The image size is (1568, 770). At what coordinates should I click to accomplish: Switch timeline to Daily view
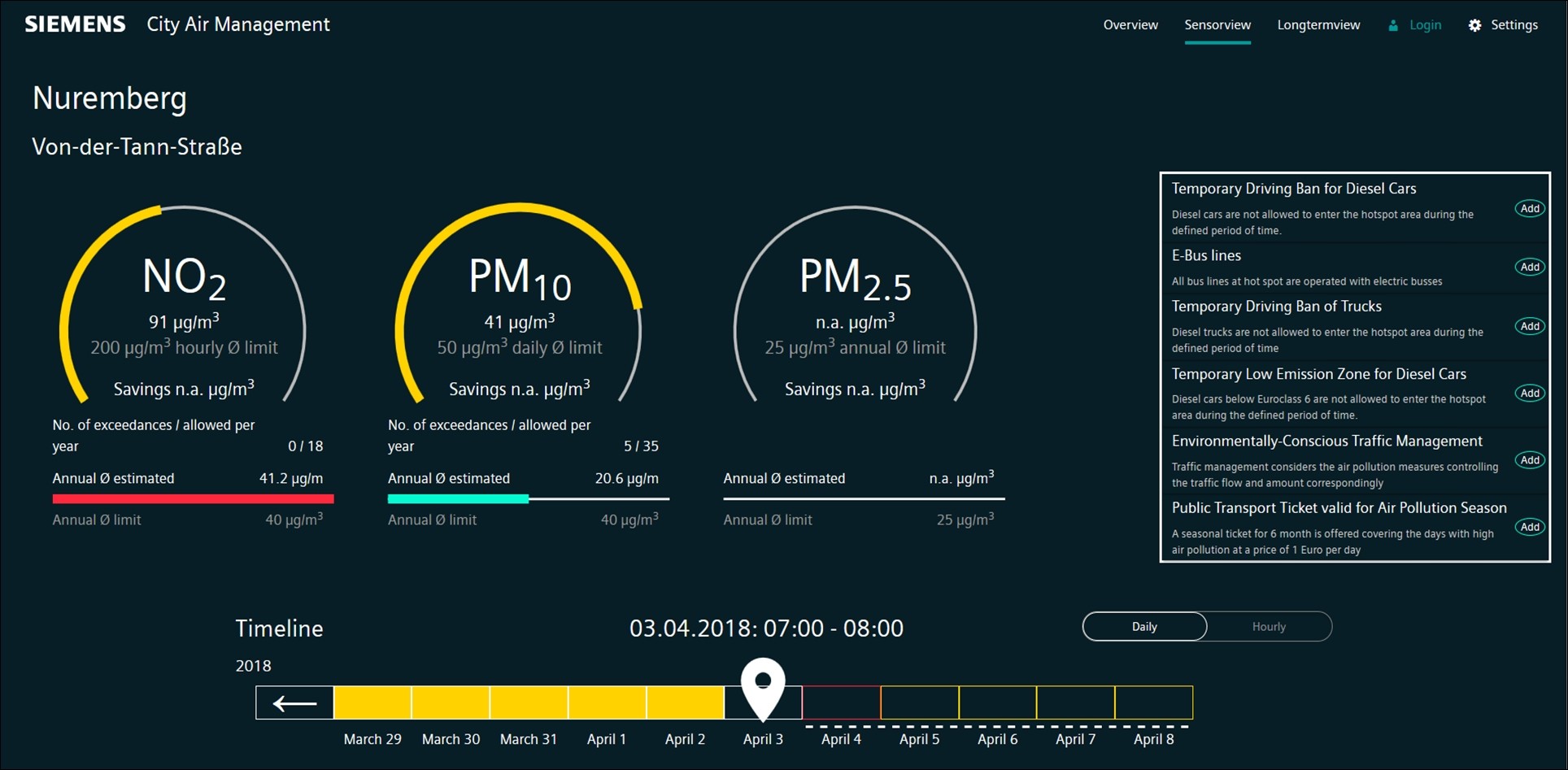[x=1144, y=627]
